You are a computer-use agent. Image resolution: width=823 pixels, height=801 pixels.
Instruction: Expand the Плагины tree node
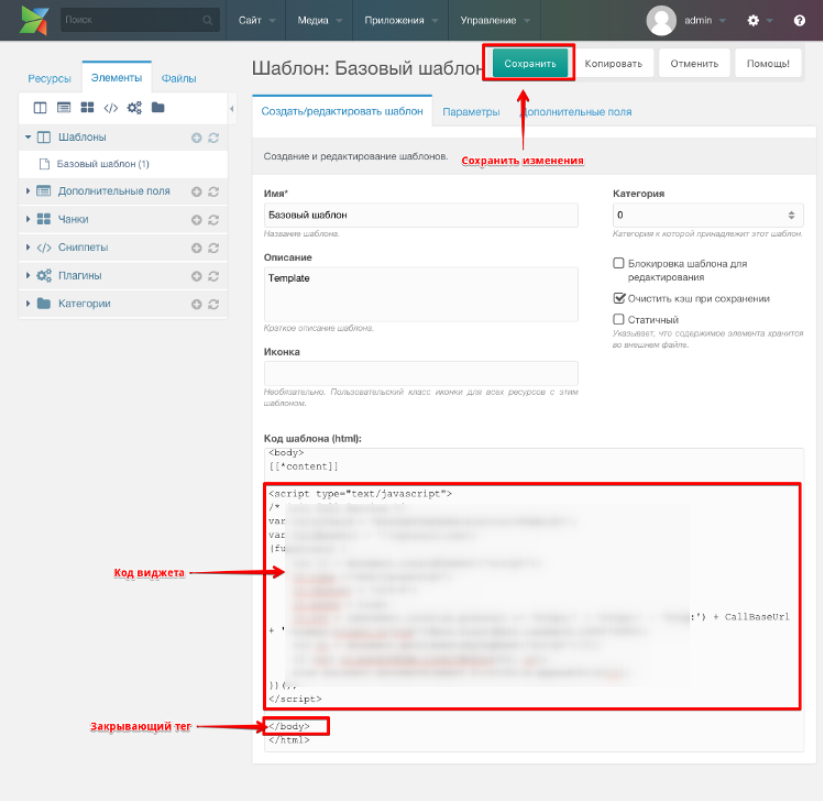(x=28, y=276)
